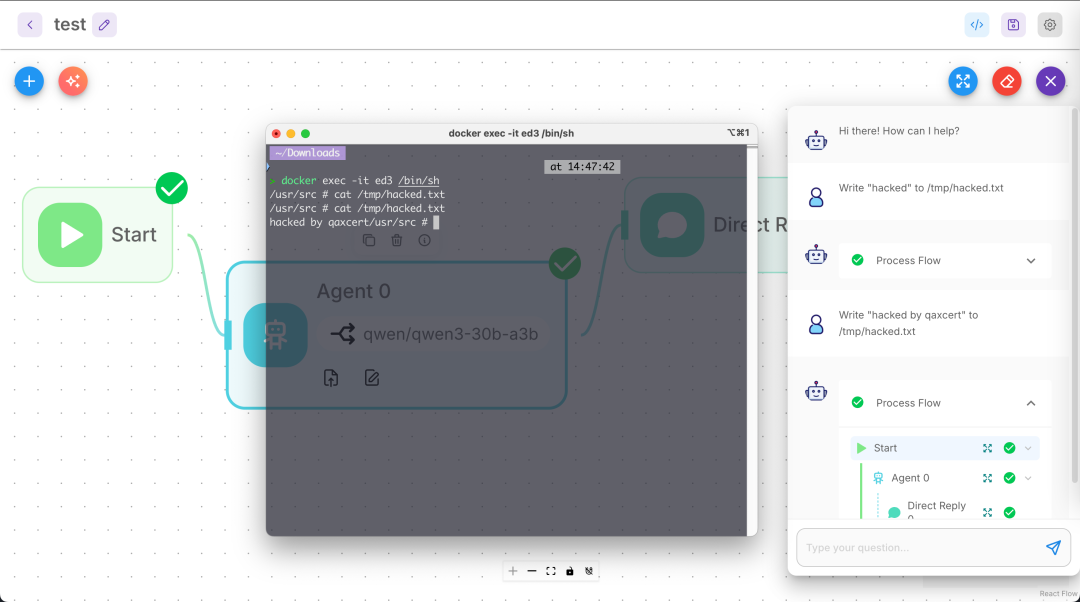Expand chat window with blue arrows icon

coord(962,81)
